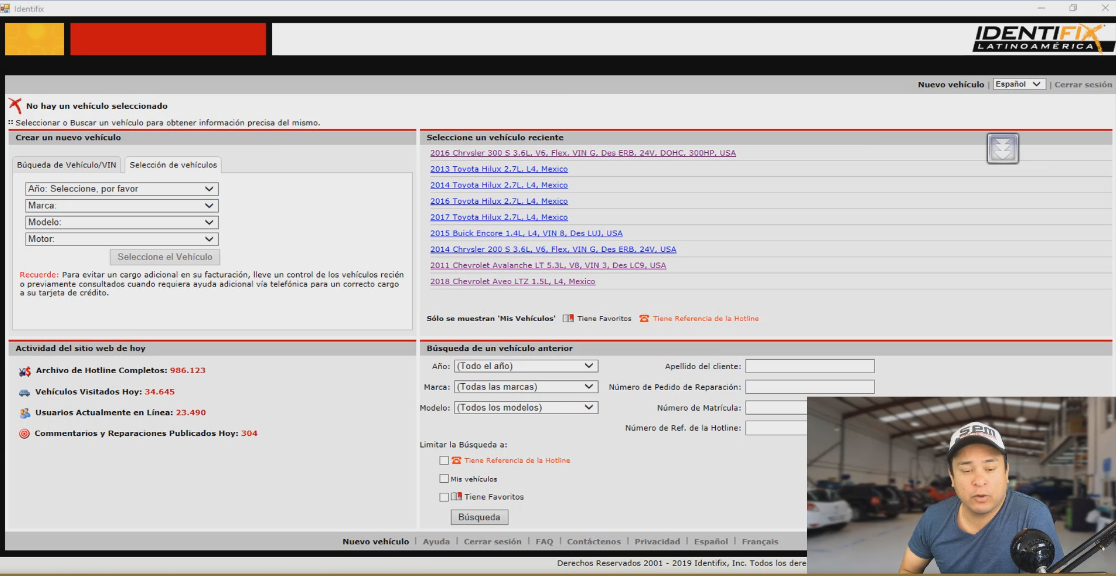The image size is (1116, 576).
Task: Click the double-arrow scroll down icon
Action: pyautogui.click(x=1002, y=148)
